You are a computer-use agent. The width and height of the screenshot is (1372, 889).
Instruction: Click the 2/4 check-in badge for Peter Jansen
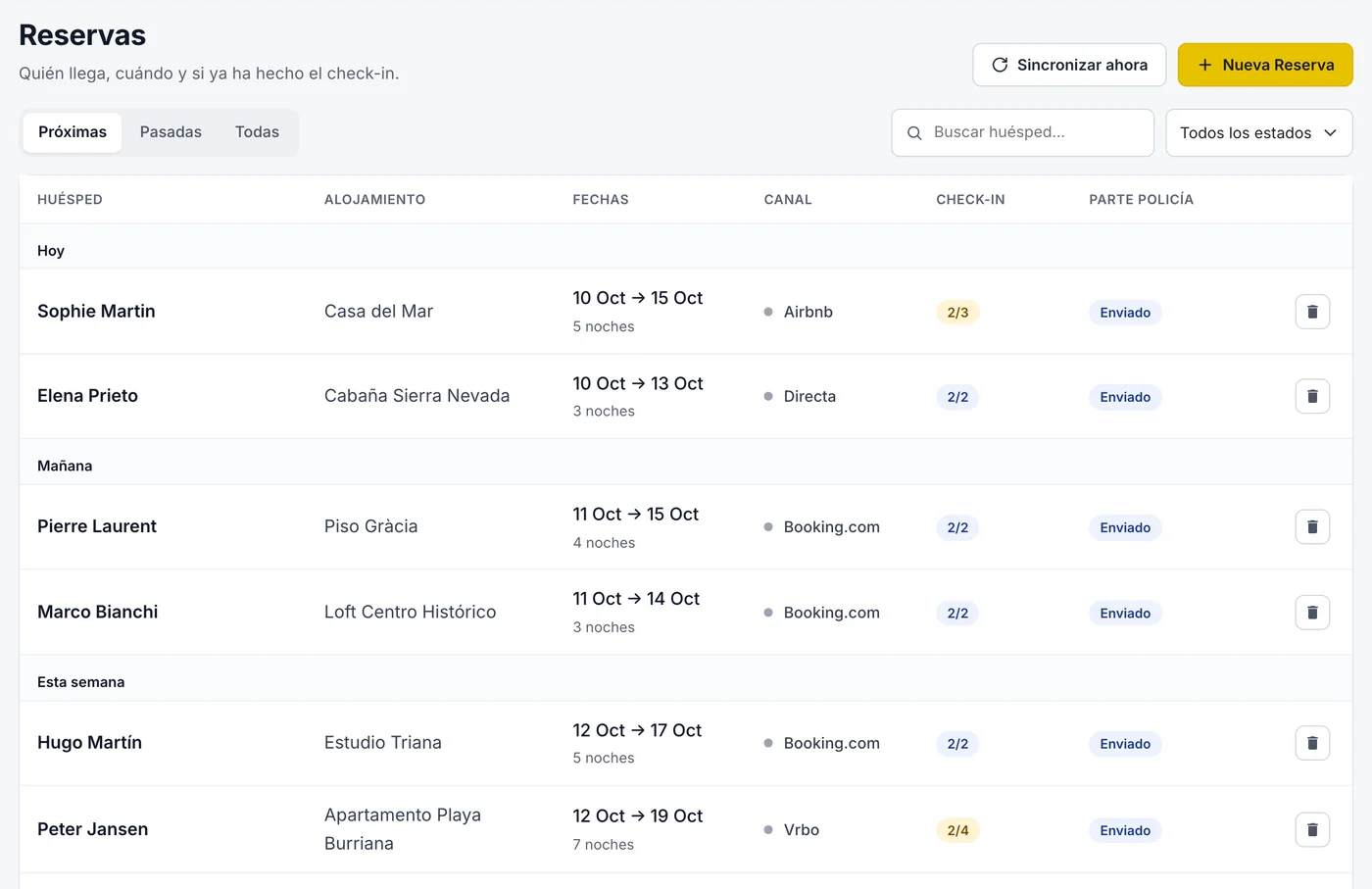coord(957,830)
